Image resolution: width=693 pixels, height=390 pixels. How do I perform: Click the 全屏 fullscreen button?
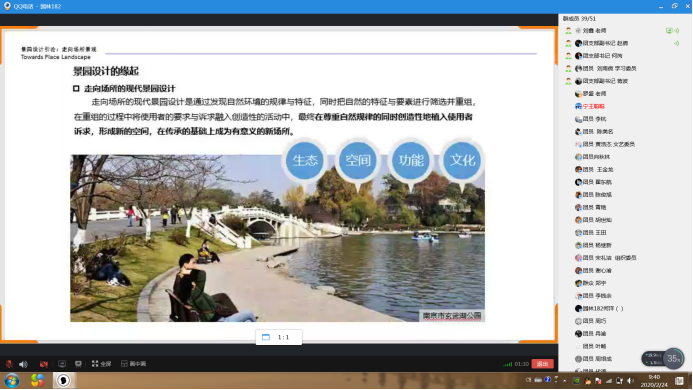(x=101, y=364)
